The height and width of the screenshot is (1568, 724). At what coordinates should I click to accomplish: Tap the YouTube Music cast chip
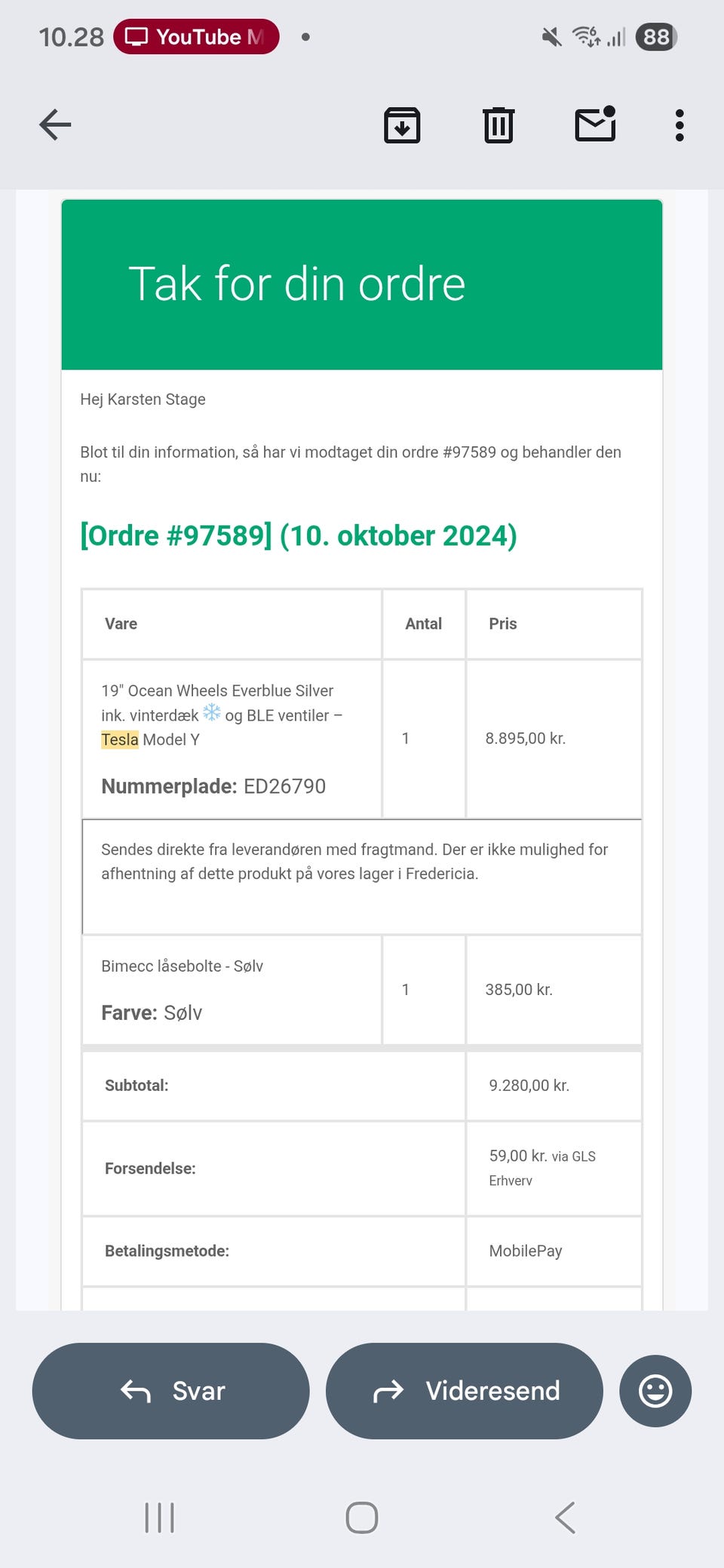coord(196,37)
